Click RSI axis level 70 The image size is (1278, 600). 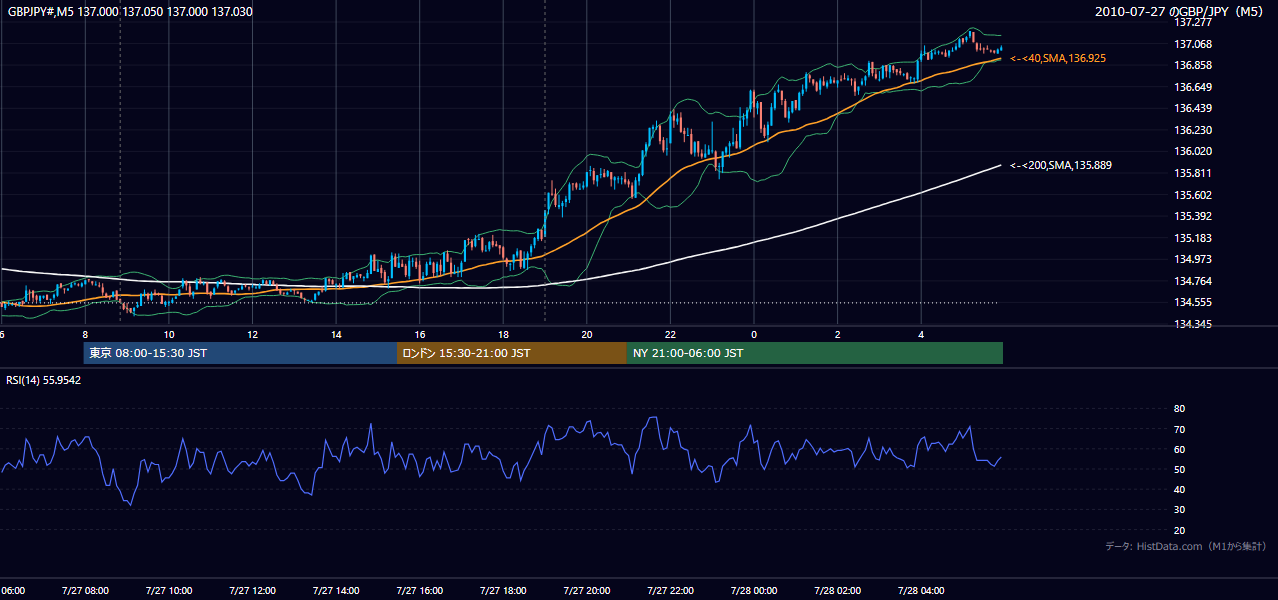pyautogui.click(x=1179, y=429)
